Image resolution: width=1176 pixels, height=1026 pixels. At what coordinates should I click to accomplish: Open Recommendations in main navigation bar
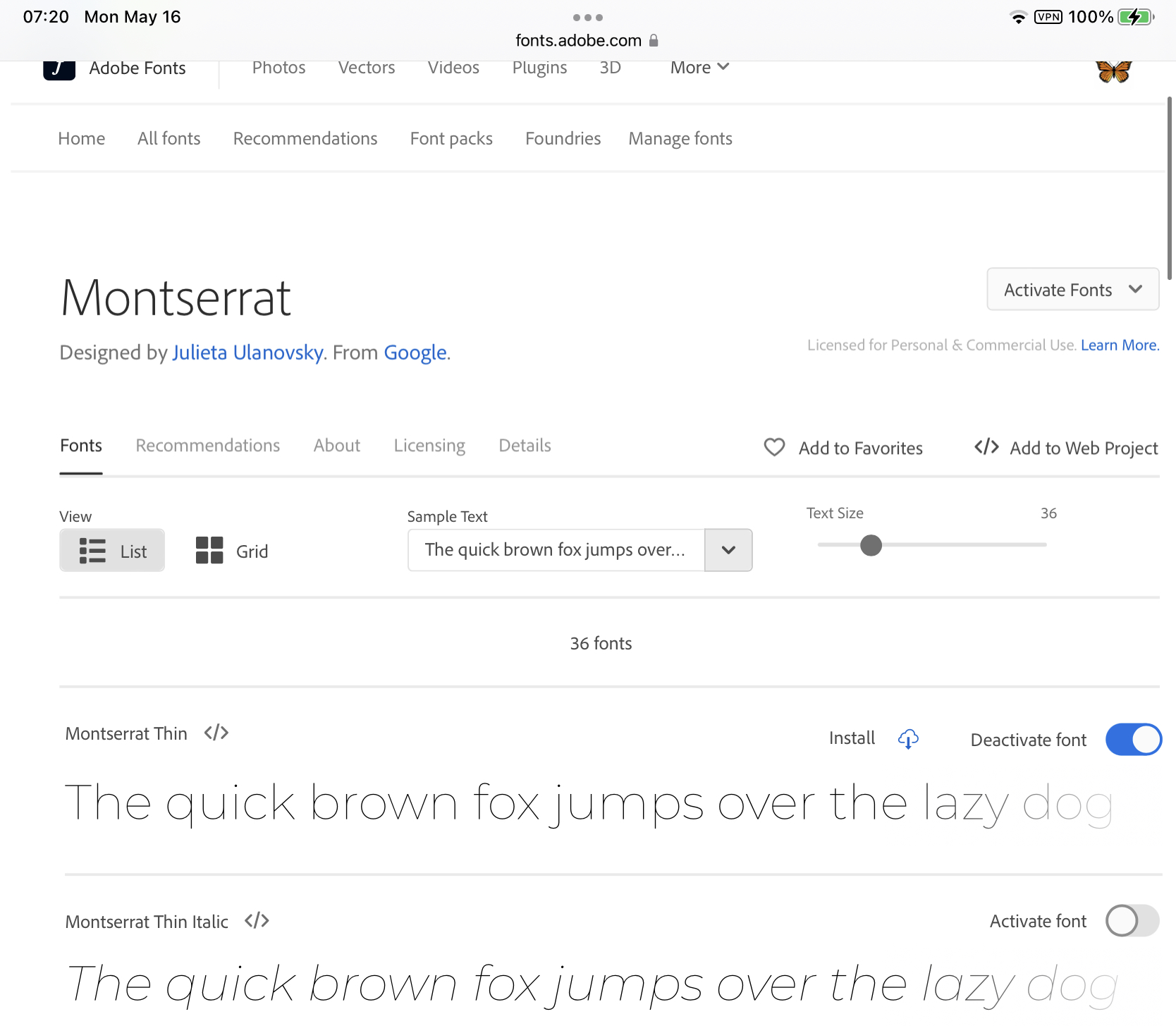(x=305, y=138)
